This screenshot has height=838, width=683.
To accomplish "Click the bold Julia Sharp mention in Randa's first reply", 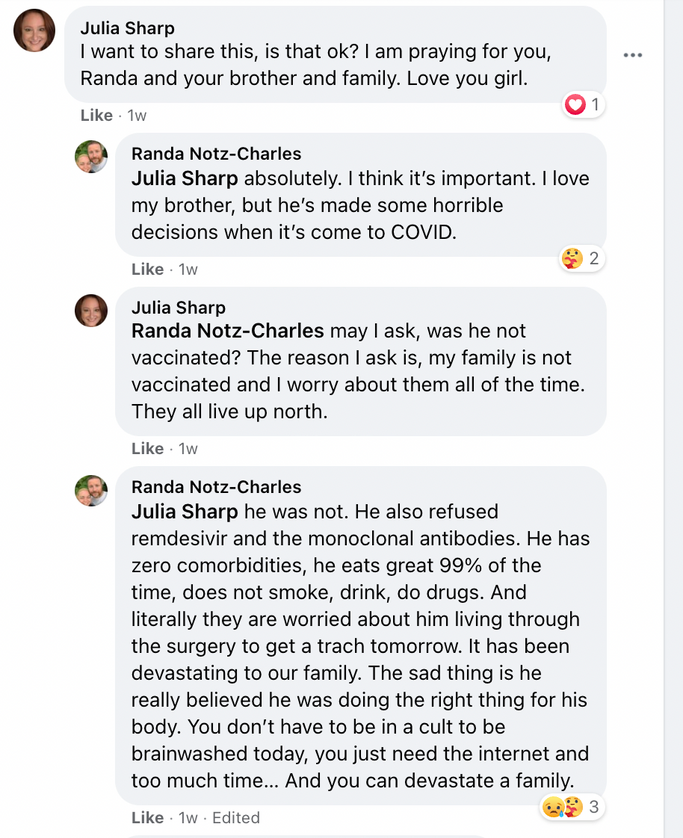I will [184, 179].
